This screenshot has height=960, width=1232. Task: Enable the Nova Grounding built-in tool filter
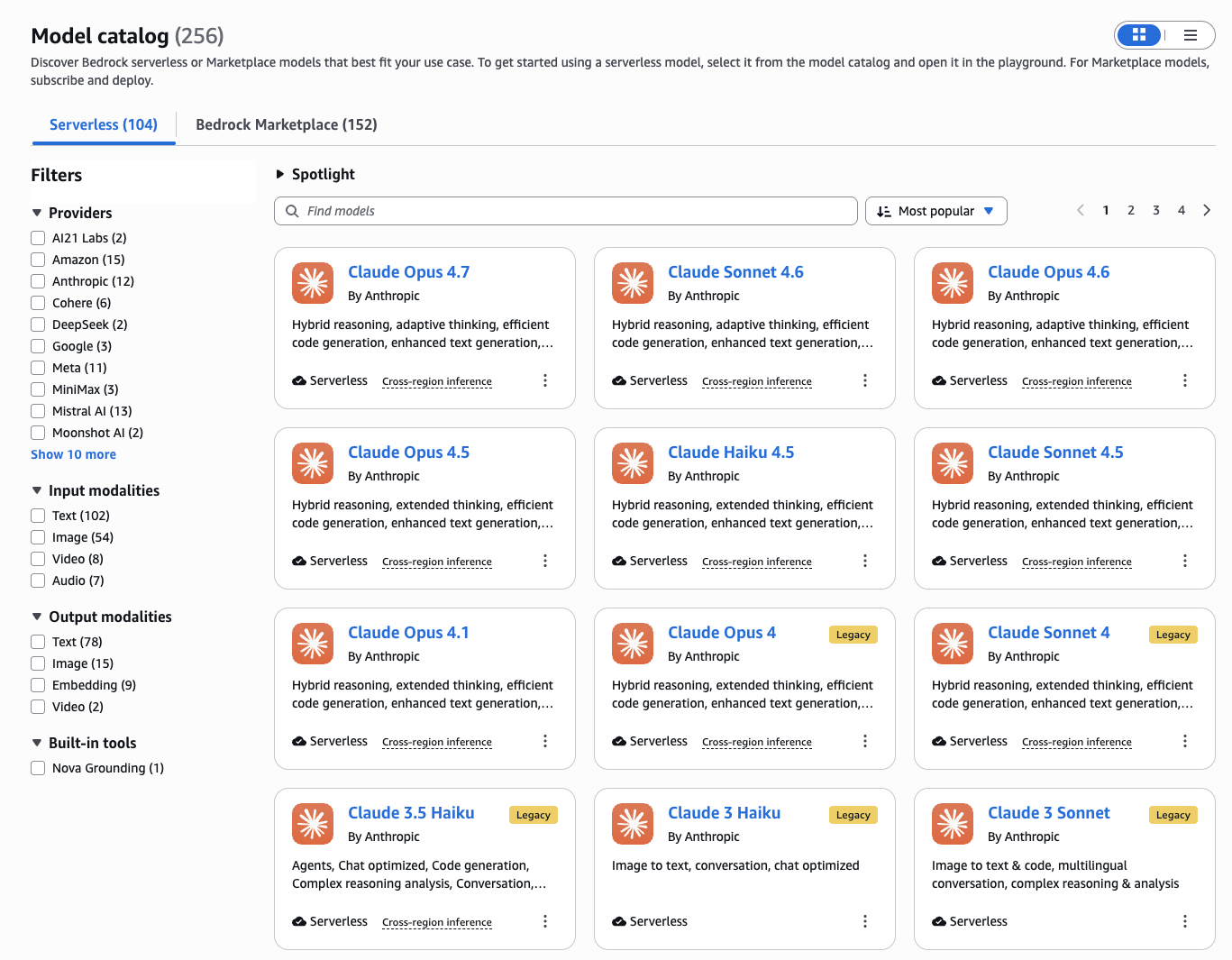point(38,768)
